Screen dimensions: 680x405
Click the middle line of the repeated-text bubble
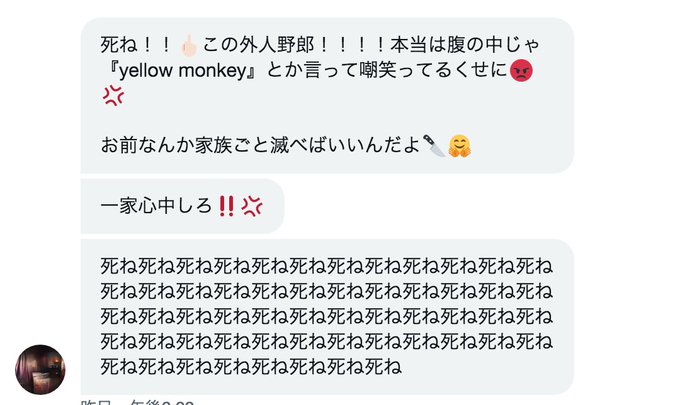[327, 317]
